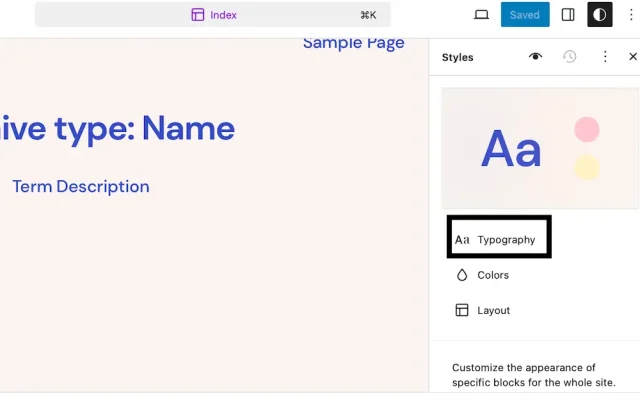Open the desktop View preview options
This screenshot has height=401, width=640.
[x=481, y=15]
